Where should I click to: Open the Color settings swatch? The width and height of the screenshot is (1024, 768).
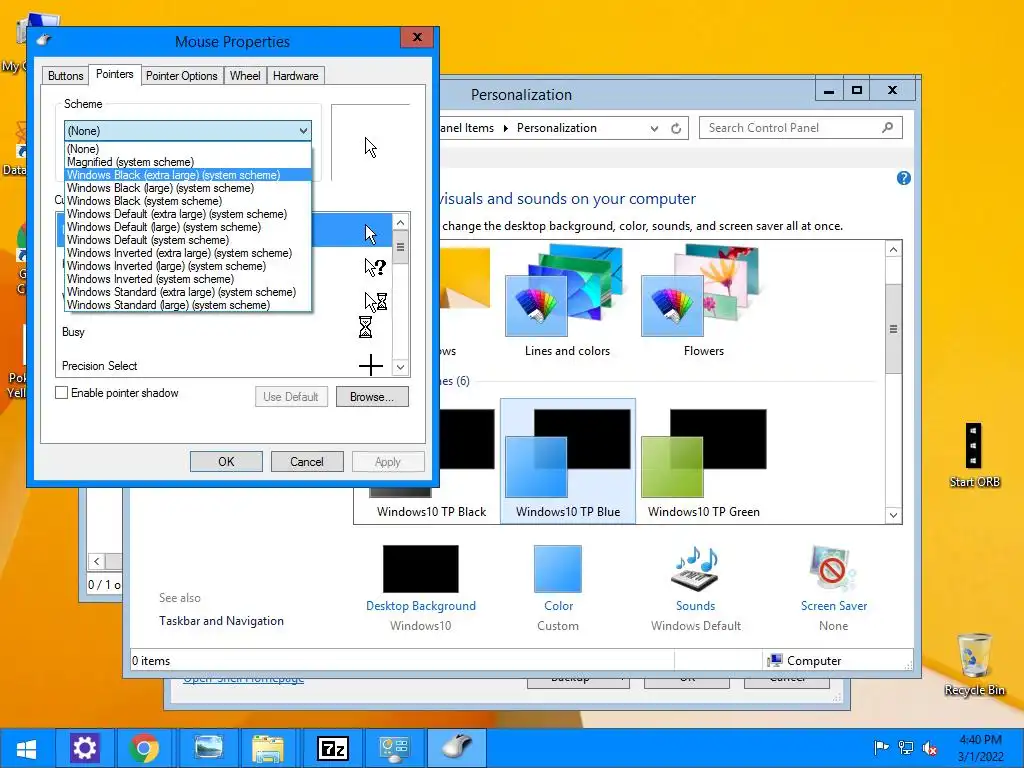point(558,569)
